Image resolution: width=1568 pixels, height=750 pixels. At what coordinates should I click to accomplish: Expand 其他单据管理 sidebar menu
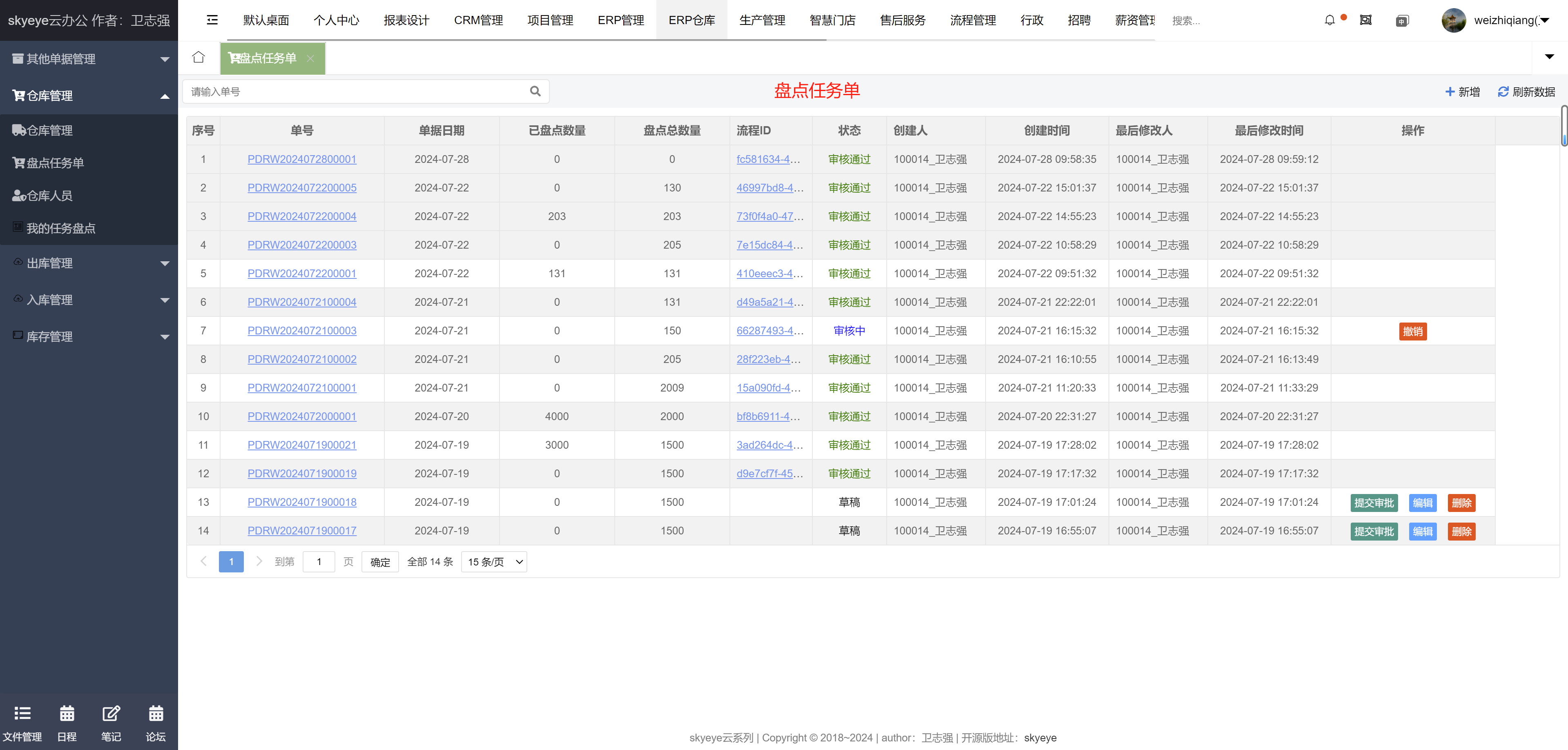click(89, 59)
